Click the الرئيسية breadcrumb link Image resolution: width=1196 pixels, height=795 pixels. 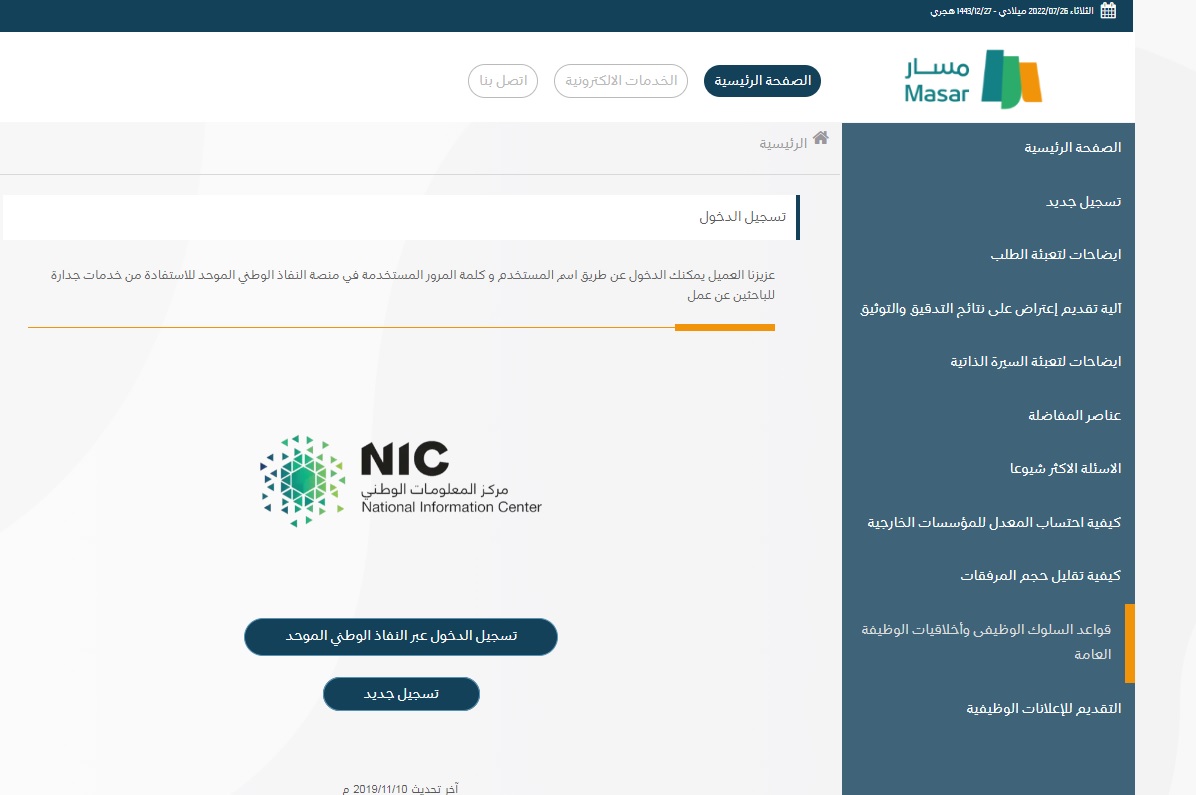[783, 143]
